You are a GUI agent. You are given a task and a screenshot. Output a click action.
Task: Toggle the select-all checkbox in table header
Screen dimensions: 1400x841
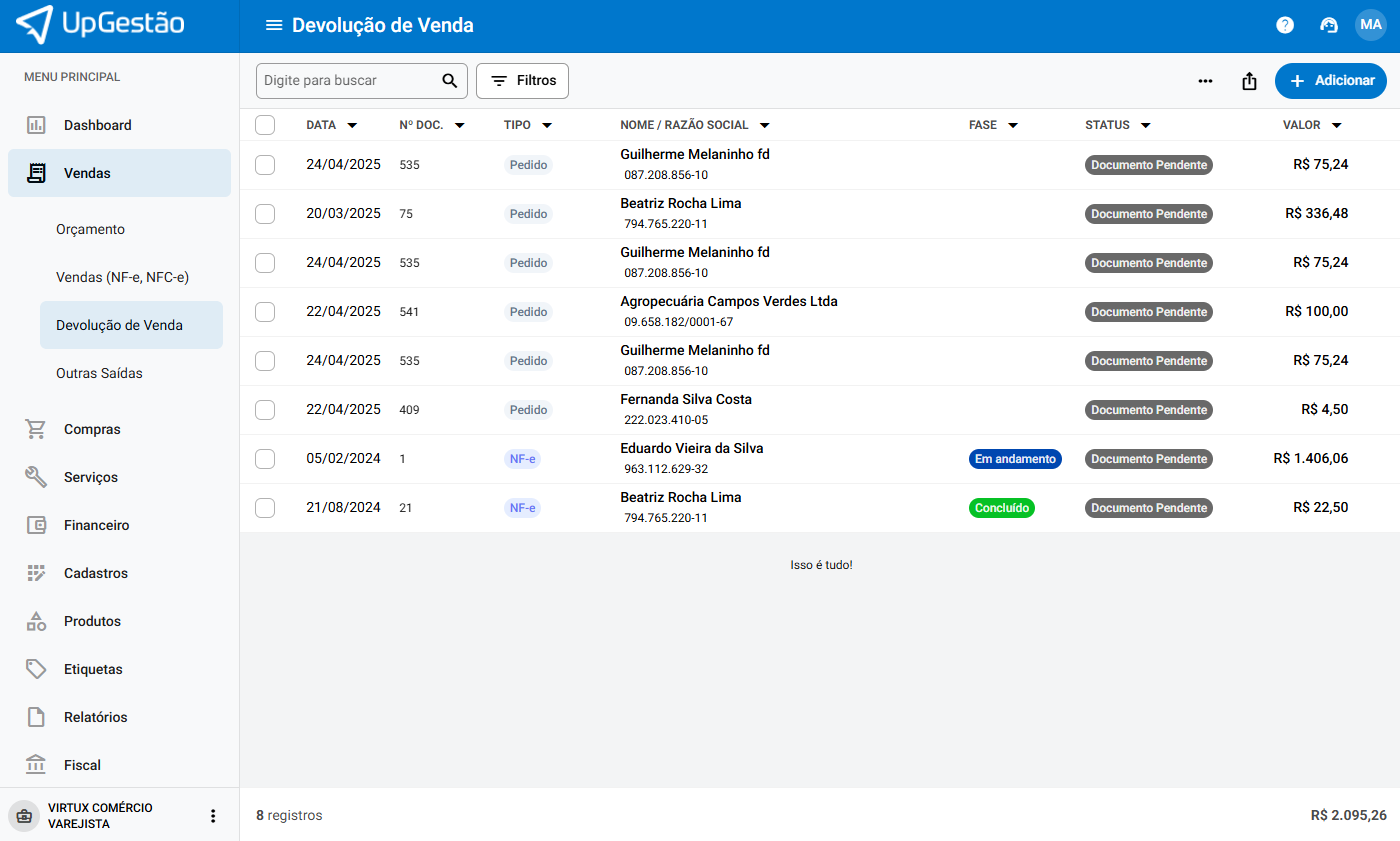click(265, 125)
